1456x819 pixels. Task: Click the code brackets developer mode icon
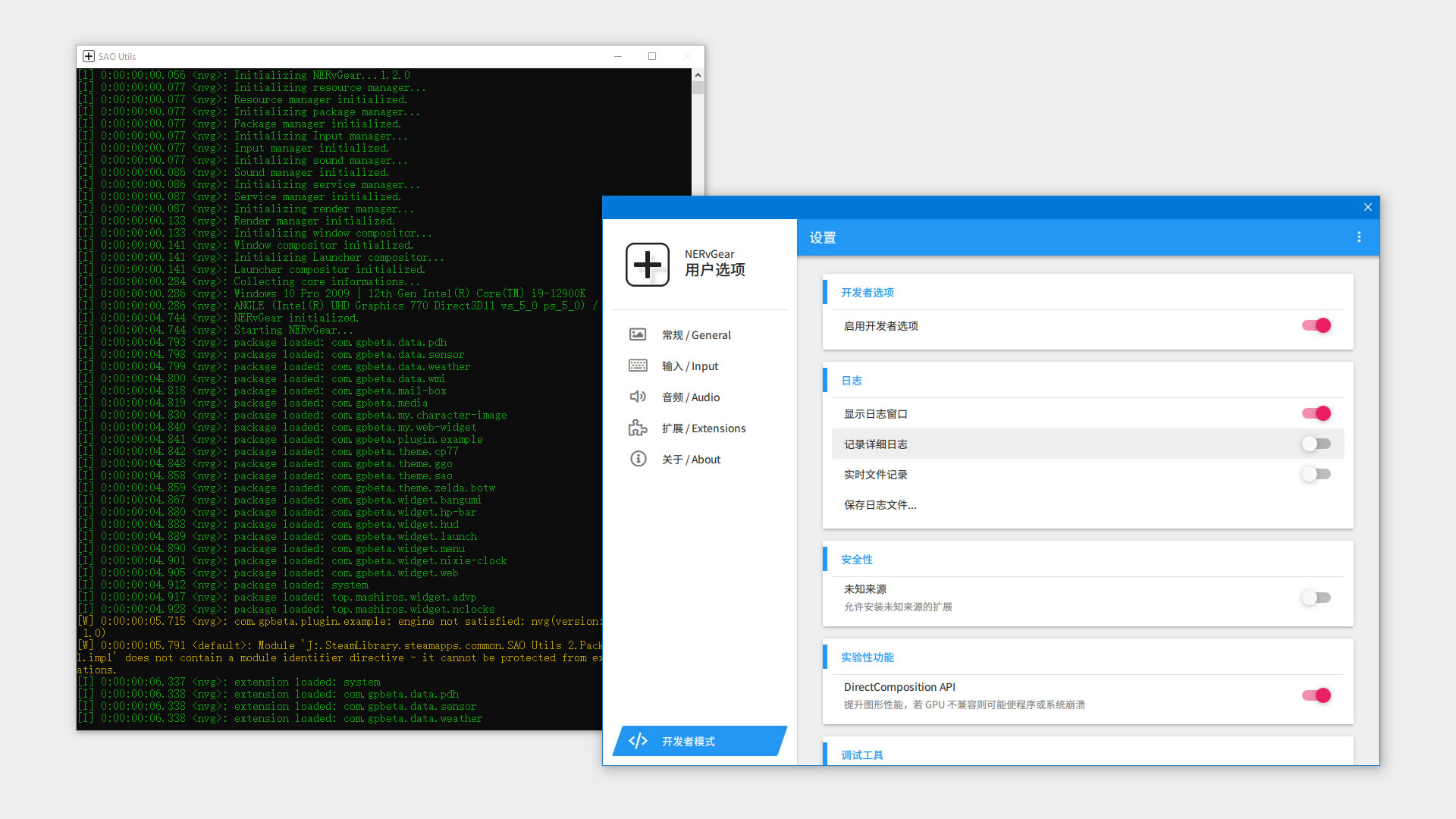(639, 741)
